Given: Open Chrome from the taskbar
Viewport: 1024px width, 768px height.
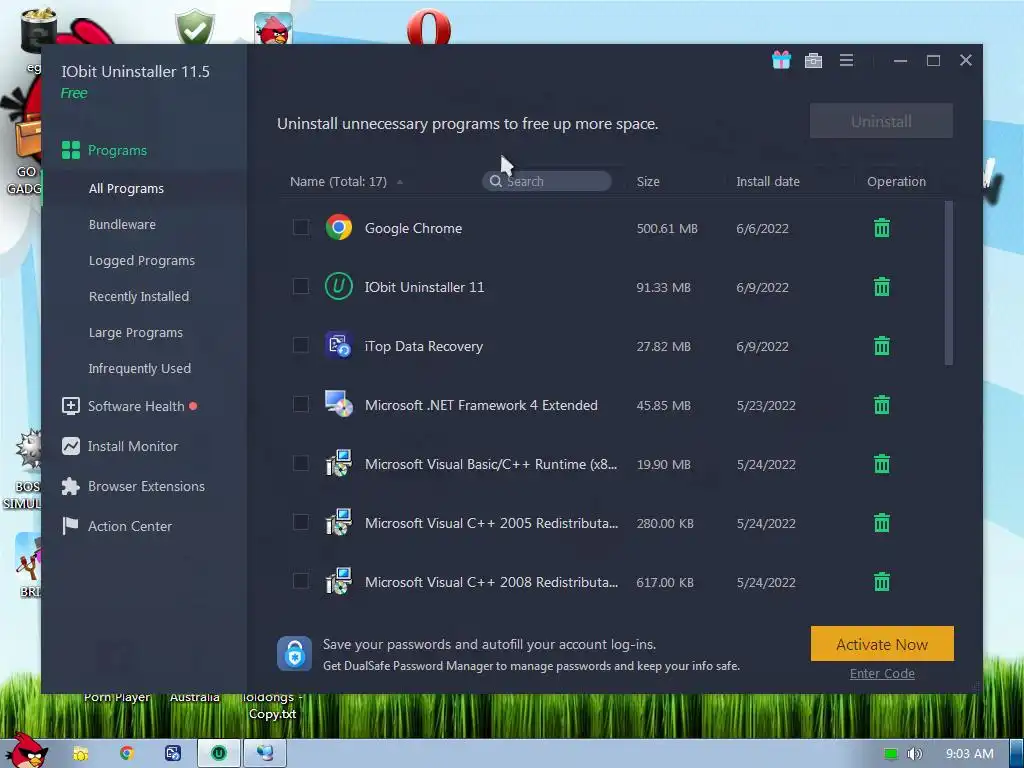Looking at the screenshot, I should 127,753.
